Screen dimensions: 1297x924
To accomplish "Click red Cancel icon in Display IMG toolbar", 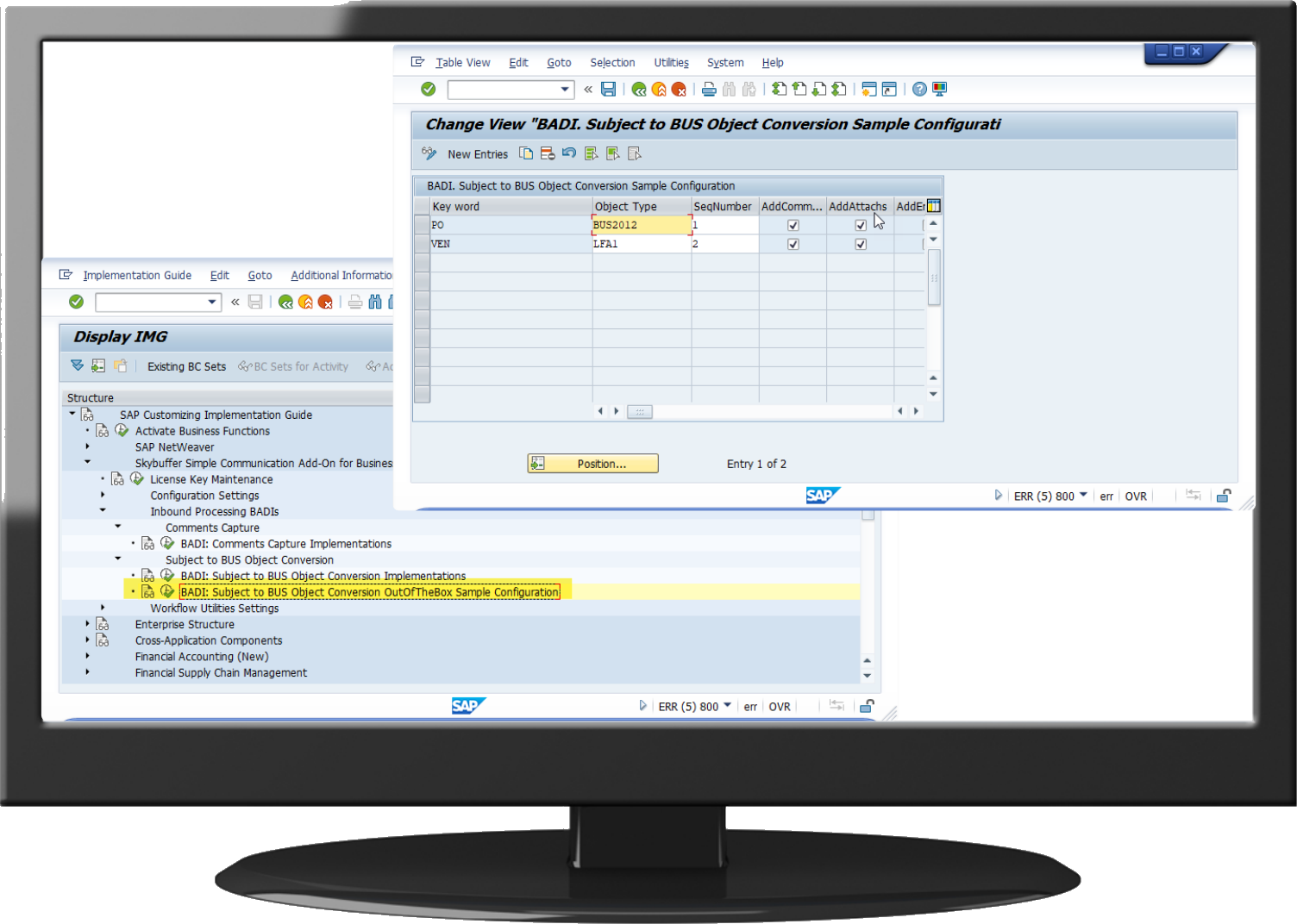I will (325, 302).
